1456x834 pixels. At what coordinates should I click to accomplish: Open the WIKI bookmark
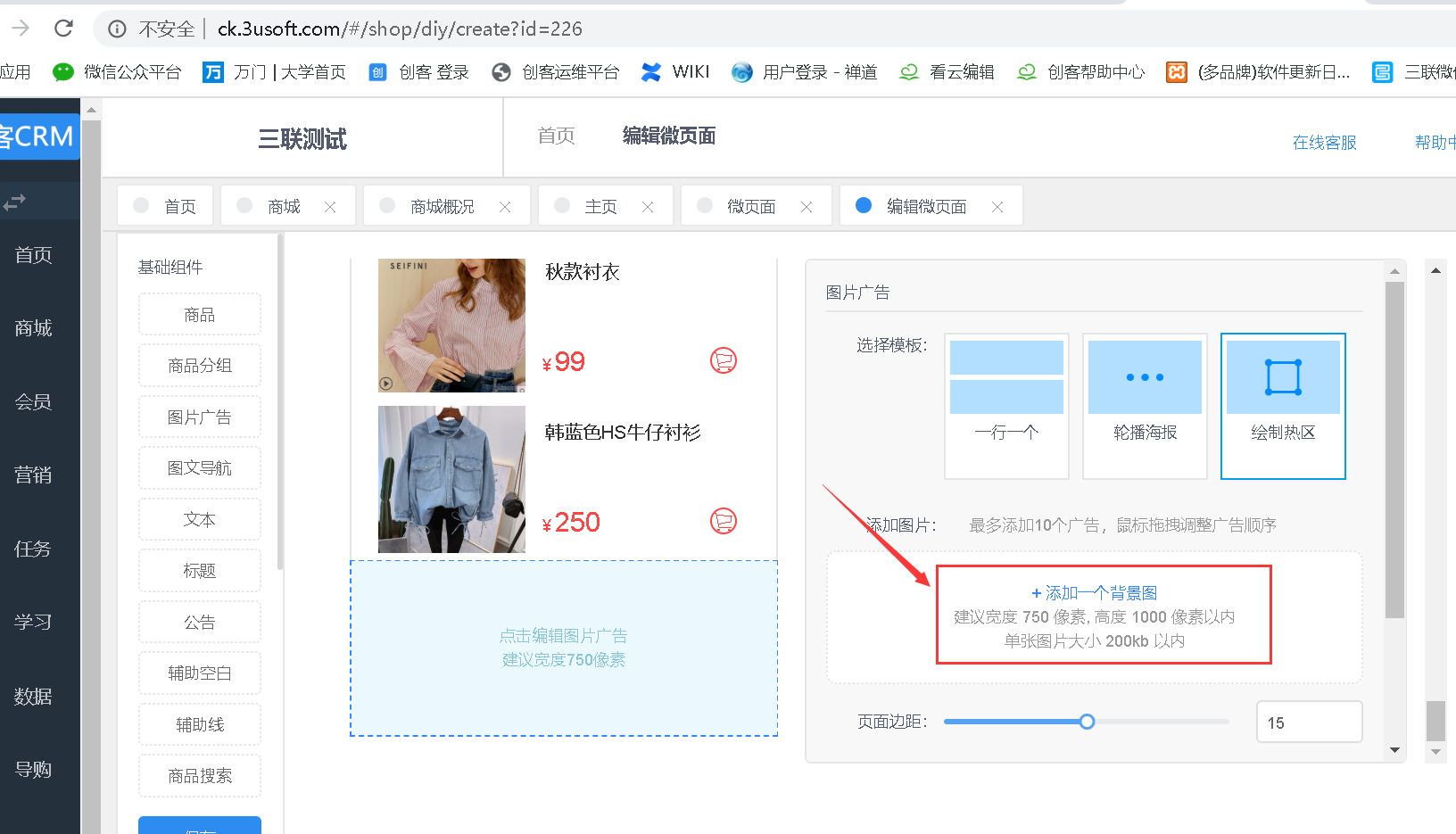675,72
